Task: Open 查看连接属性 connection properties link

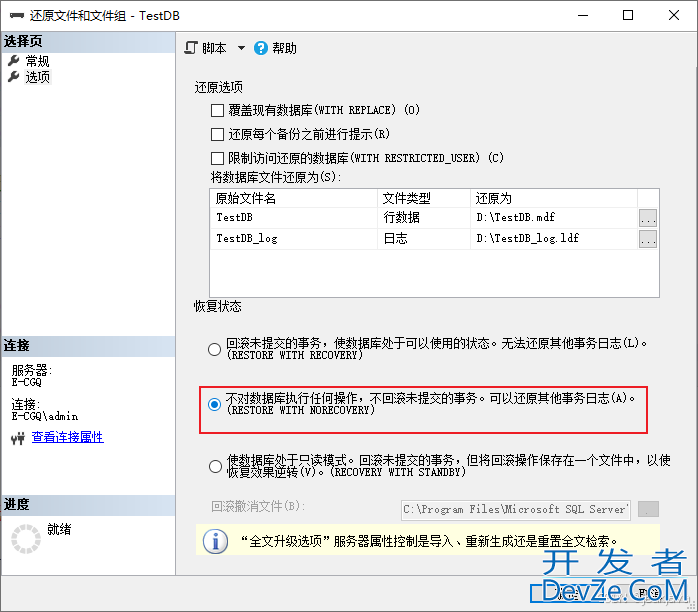Action: (x=68, y=437)
